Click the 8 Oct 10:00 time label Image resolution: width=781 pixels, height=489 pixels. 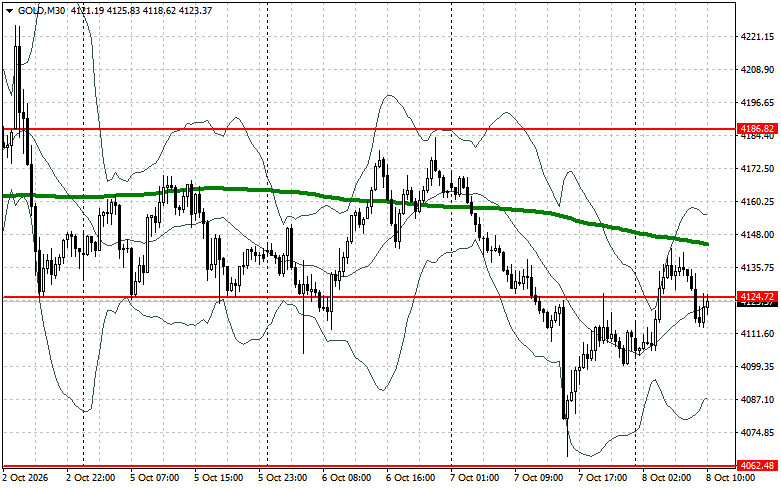point(731,478)
